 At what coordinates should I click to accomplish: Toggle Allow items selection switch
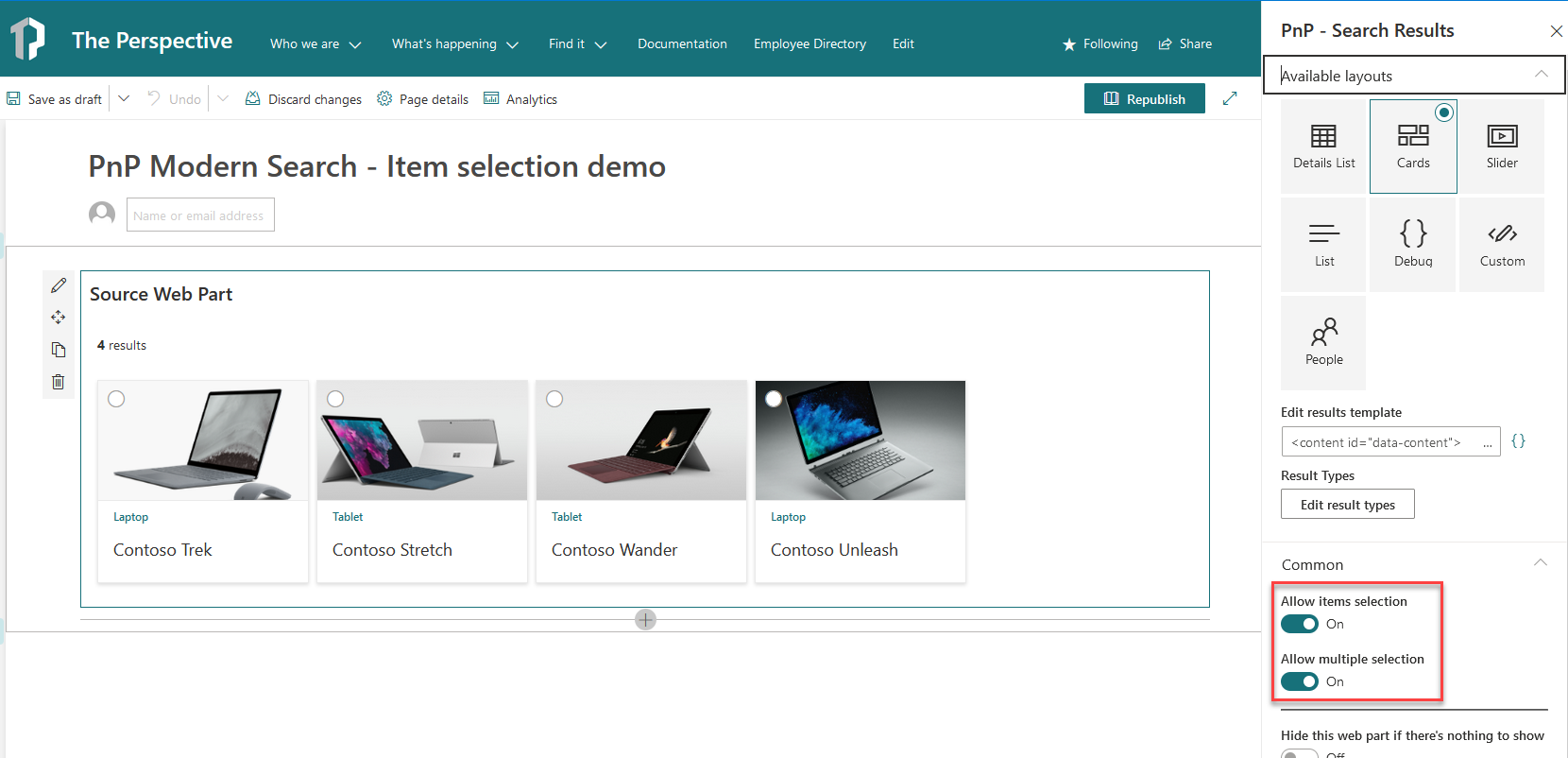pos(1300,624)
